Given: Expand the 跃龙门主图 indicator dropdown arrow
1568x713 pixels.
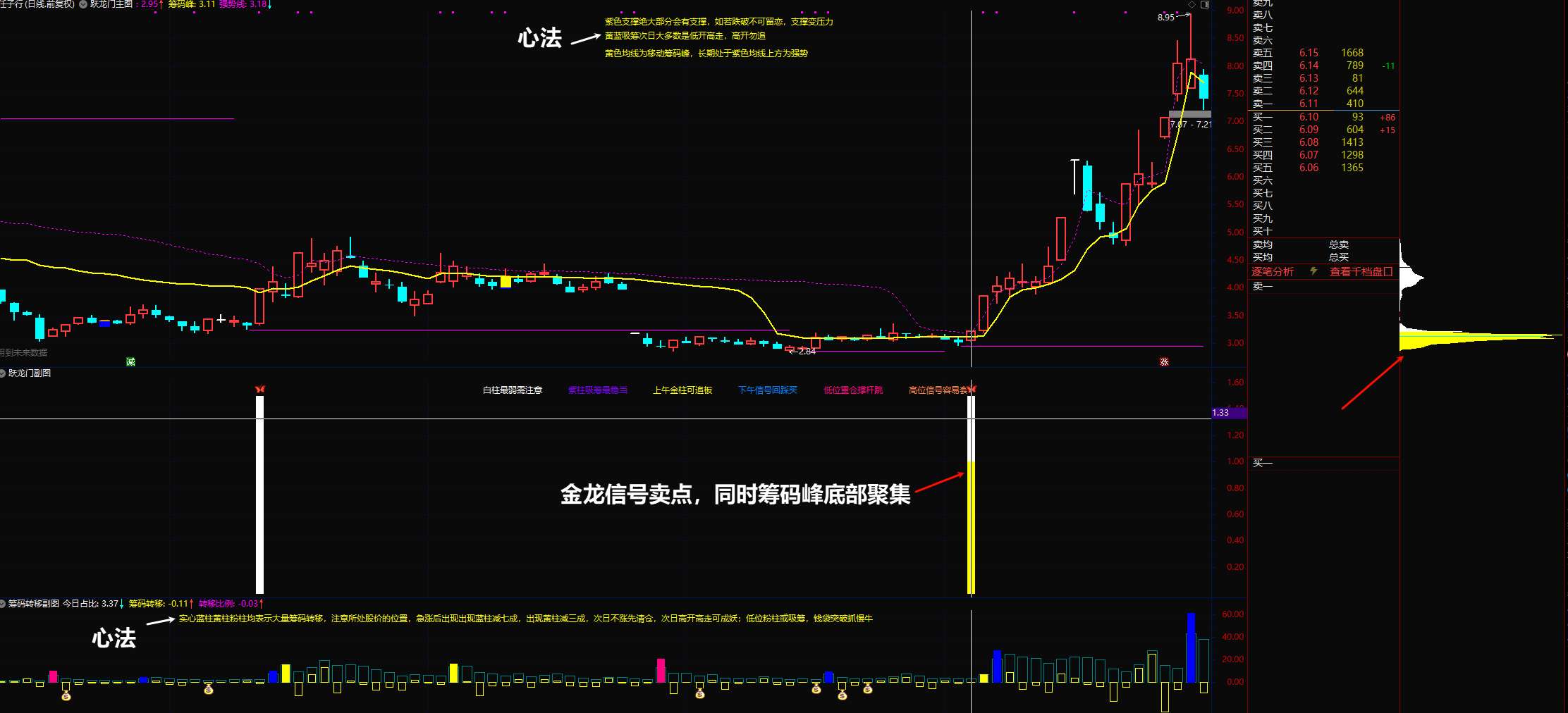Looking at the screenshot, I should 83,4.
